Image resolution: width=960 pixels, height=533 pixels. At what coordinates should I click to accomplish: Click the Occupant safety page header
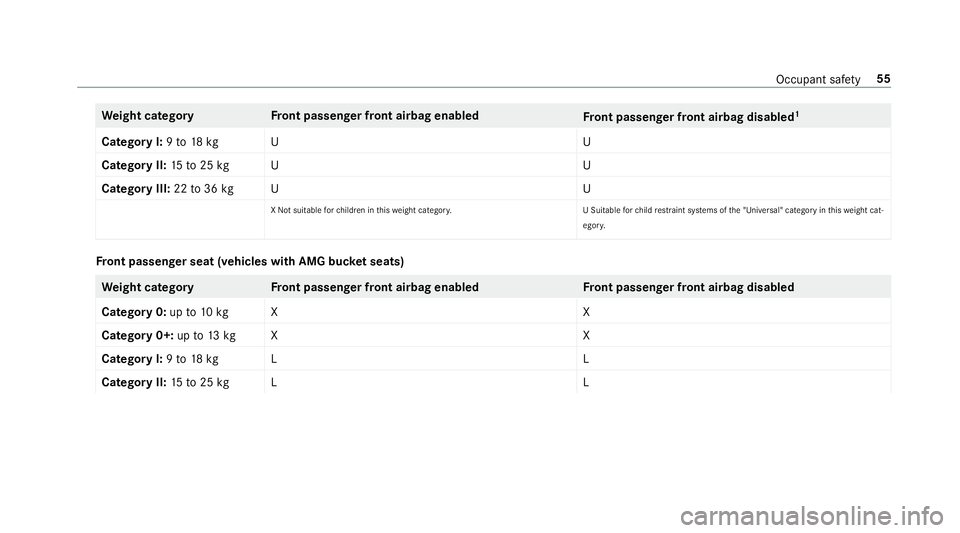point(818,80)
